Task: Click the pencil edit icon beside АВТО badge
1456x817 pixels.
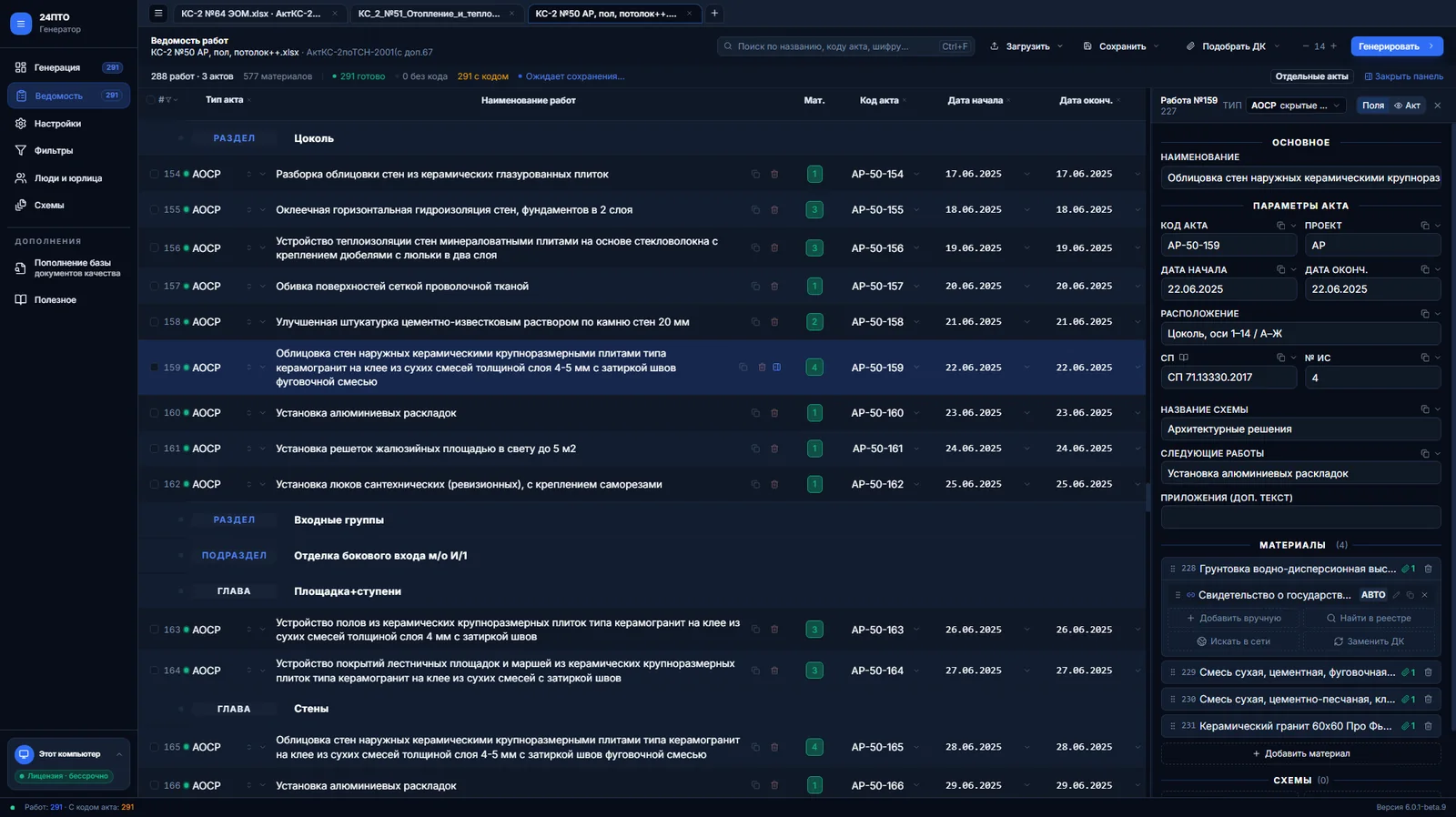Action: tap(1396, 595)
